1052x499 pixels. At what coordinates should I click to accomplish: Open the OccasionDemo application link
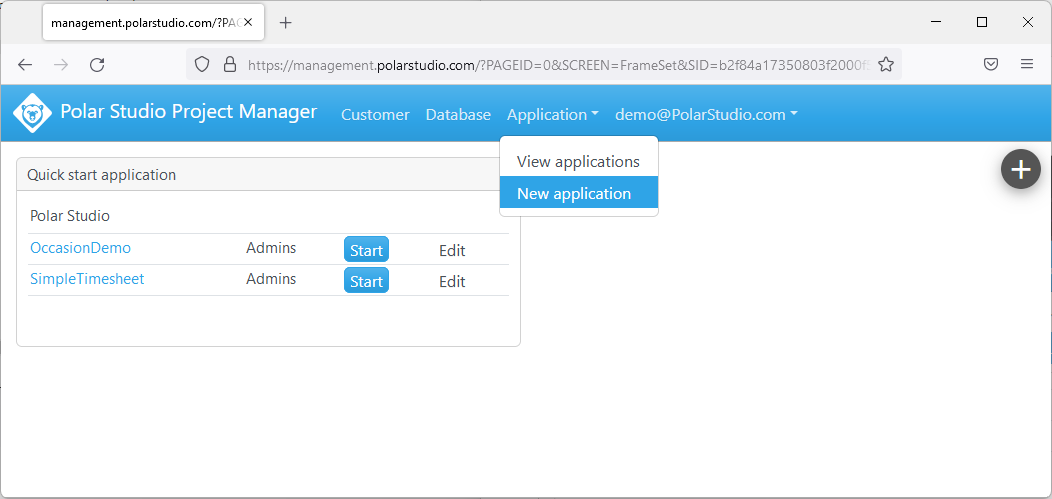81,248
